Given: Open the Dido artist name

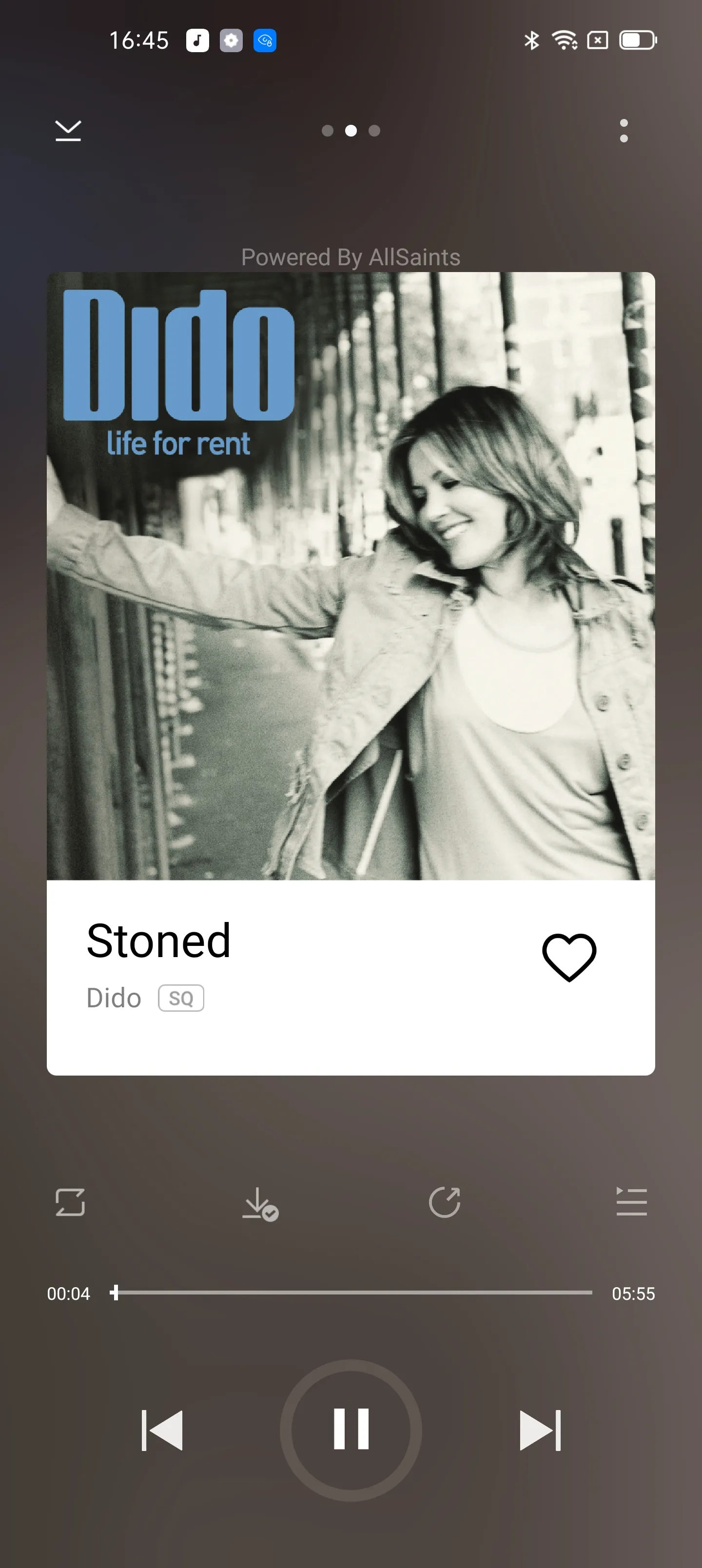Looking at the screenshot, I should tap(114, 998).
